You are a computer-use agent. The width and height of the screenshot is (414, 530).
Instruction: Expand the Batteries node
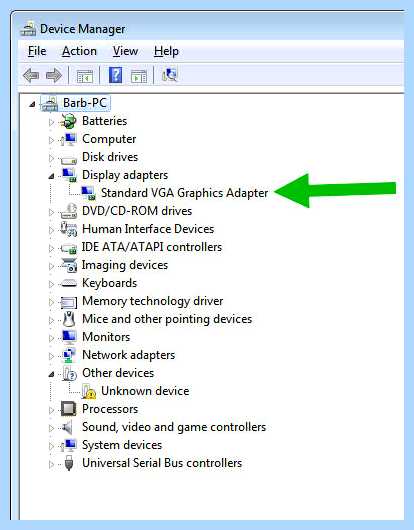click(x=51, y=122)
